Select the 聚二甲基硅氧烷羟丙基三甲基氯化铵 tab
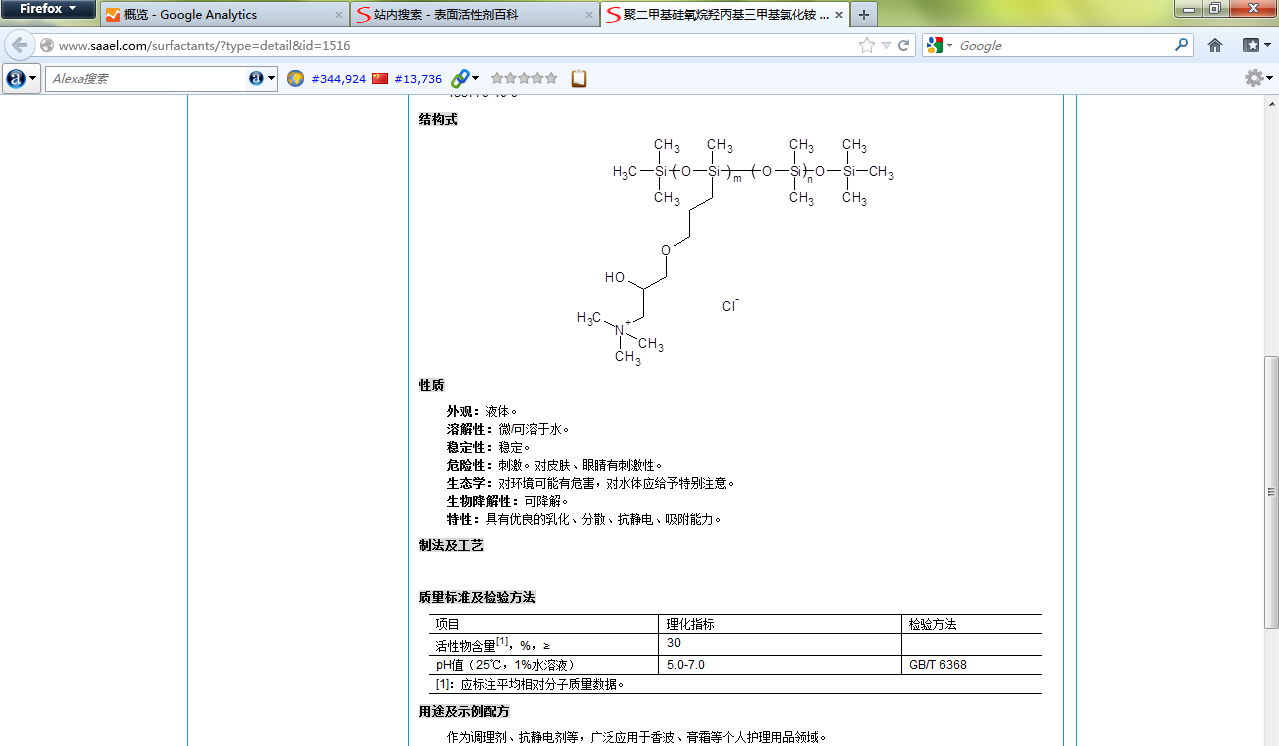1279x746 pixels. [x=724, y=15]
